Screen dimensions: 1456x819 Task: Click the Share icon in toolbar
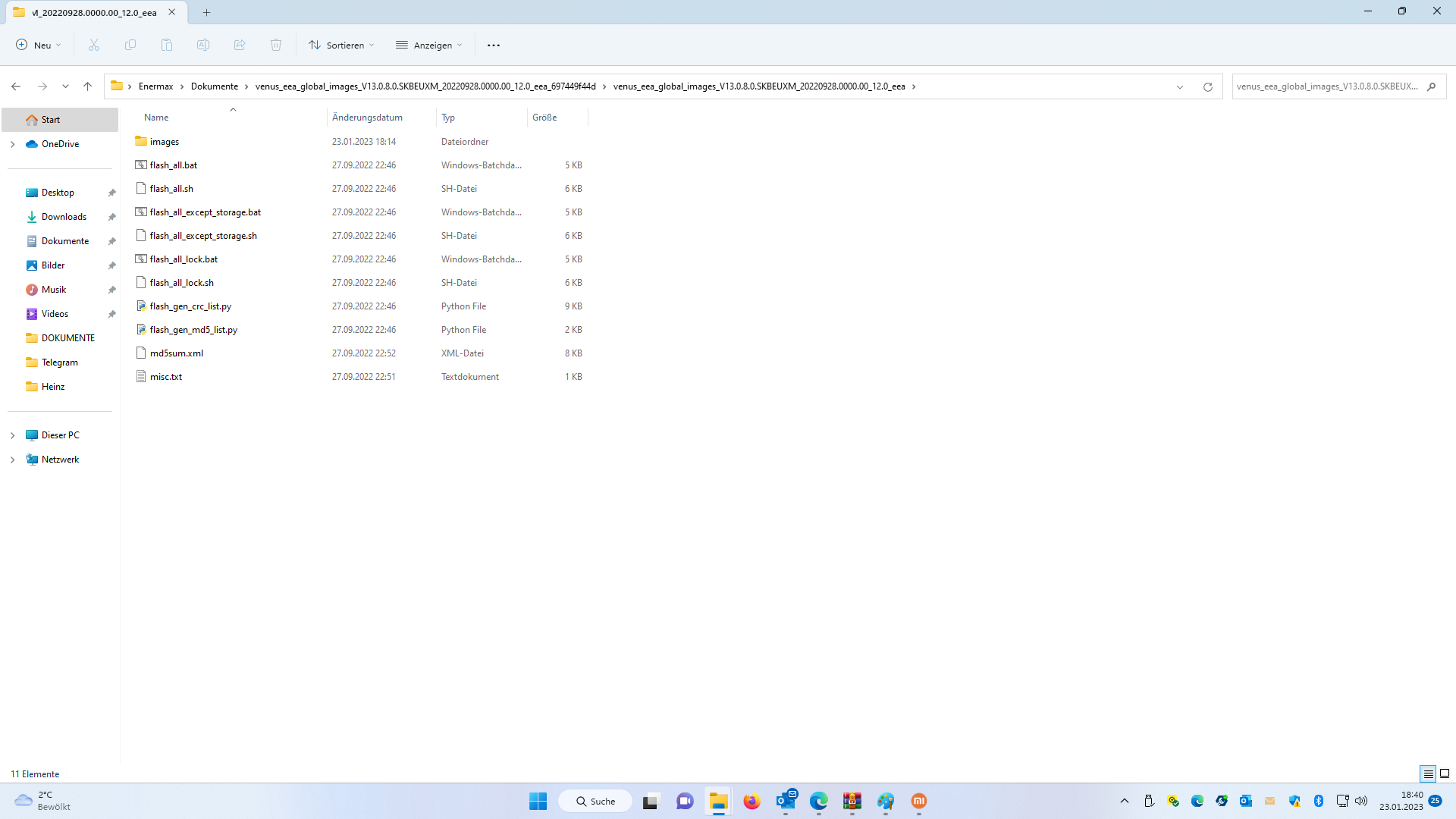pyautogui.click(x=240, y=45)
